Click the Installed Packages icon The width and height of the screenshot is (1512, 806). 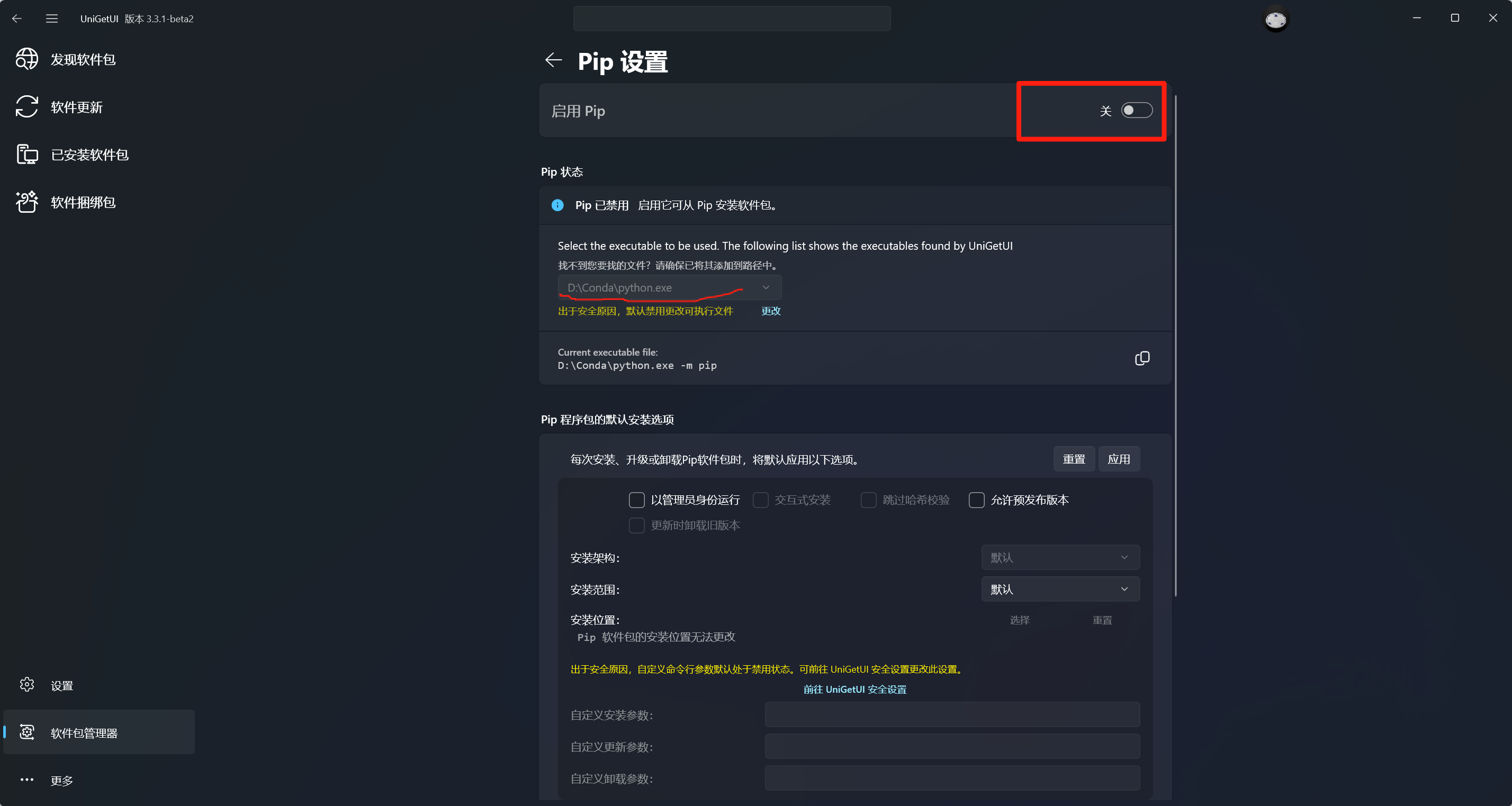coord(27,155)
